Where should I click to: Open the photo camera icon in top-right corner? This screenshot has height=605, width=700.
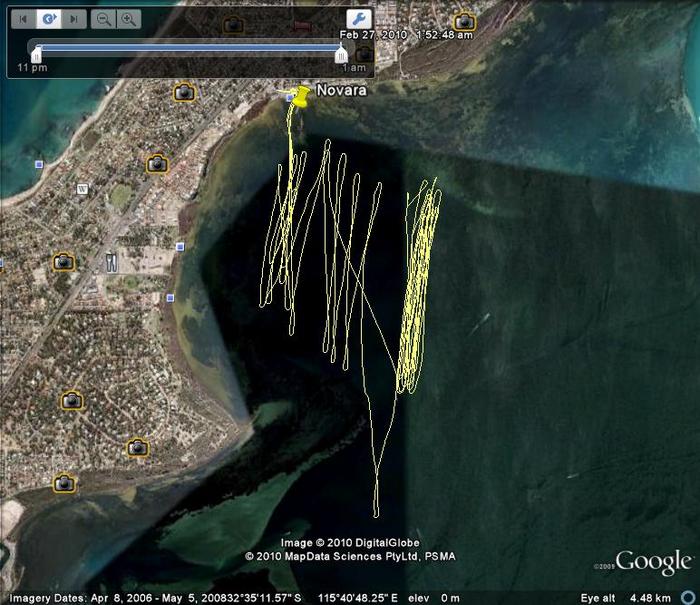point(464,22)
